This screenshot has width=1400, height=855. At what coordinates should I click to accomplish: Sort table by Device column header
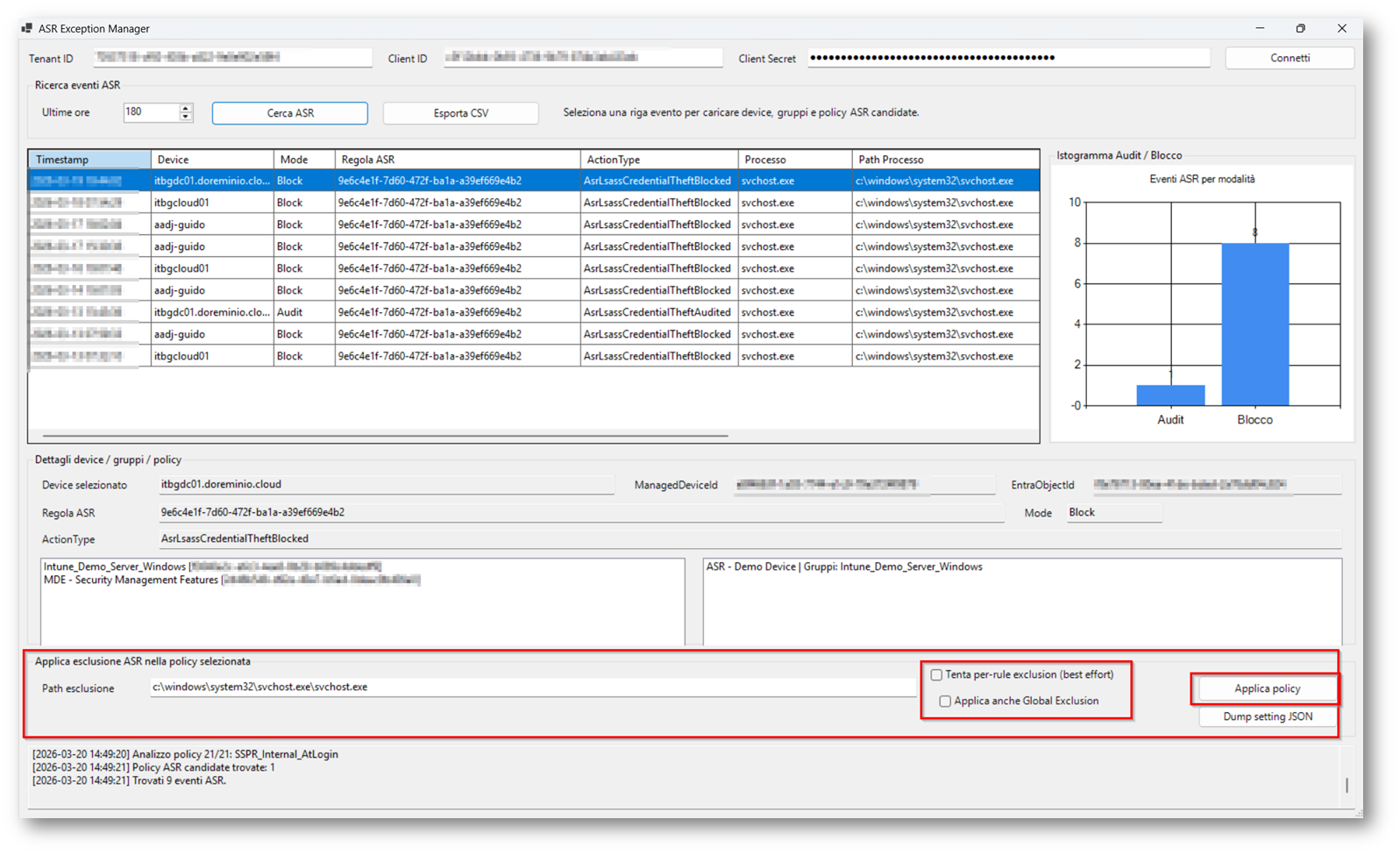click(x=211, y=160)
